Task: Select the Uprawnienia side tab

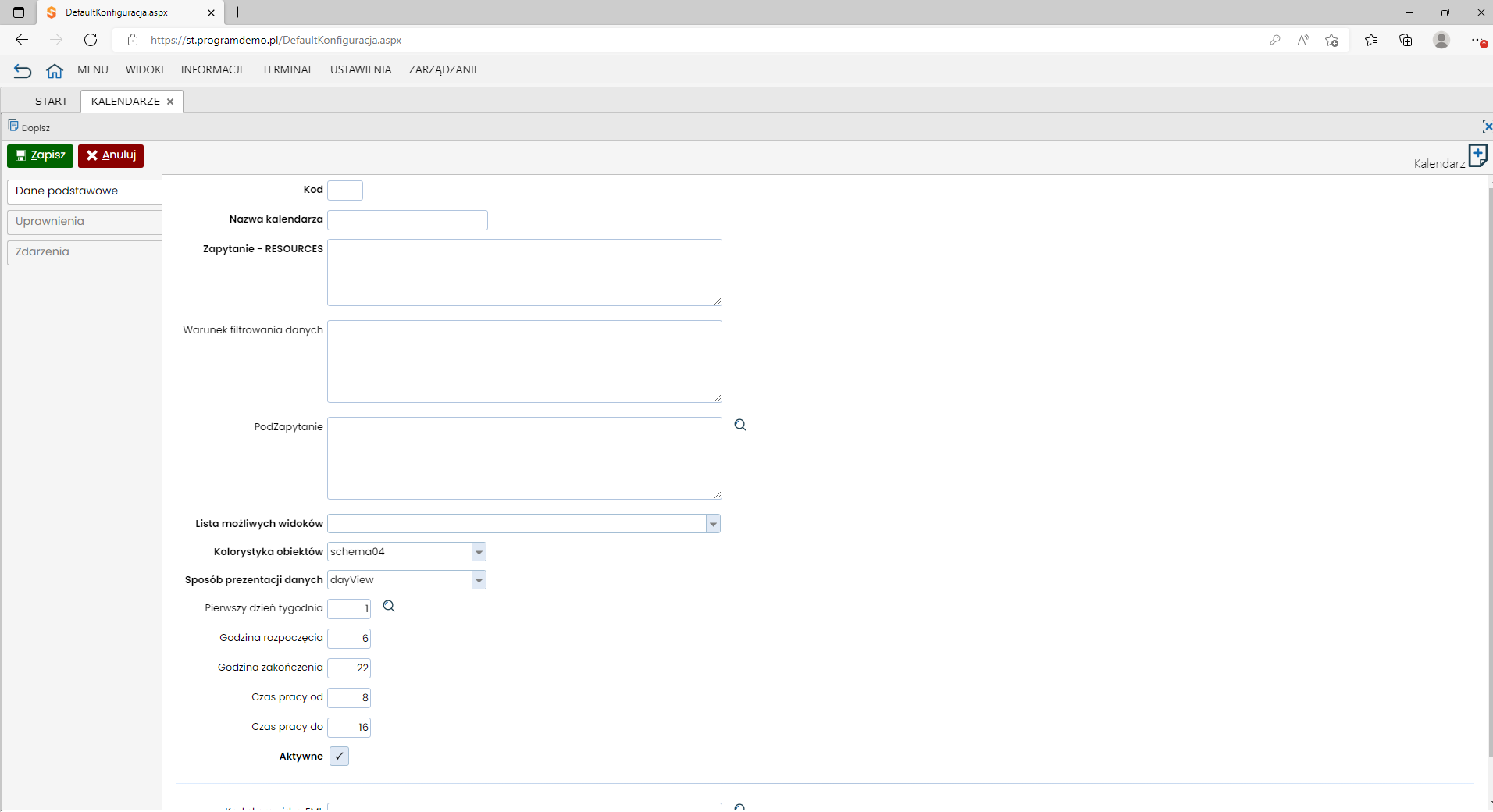Action: tap(84, 222)
